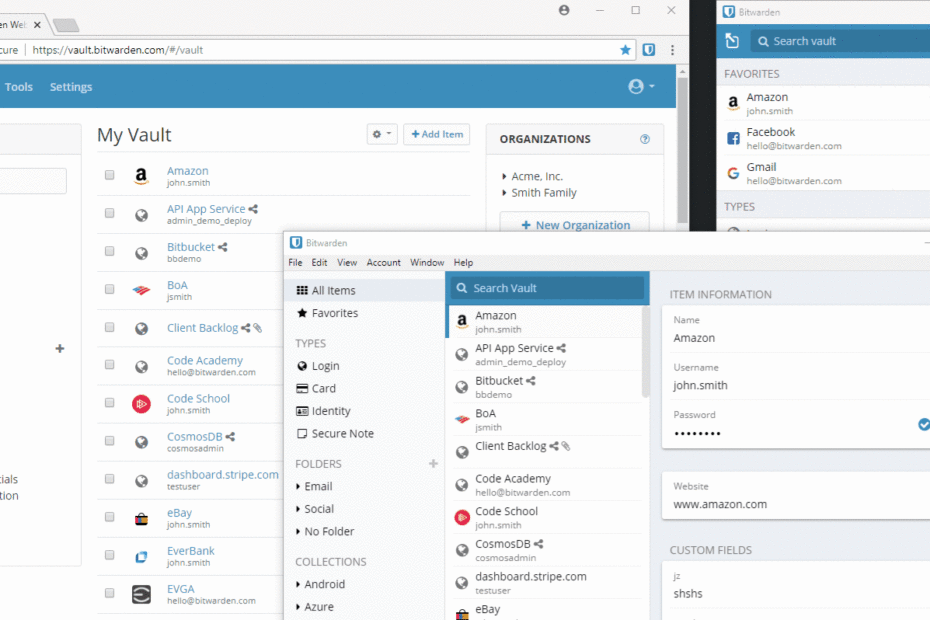Open the View menu in Bitwarden desktop
This screenshot has width=930, height=620.
pyautogui.click(x=347, y=263)
